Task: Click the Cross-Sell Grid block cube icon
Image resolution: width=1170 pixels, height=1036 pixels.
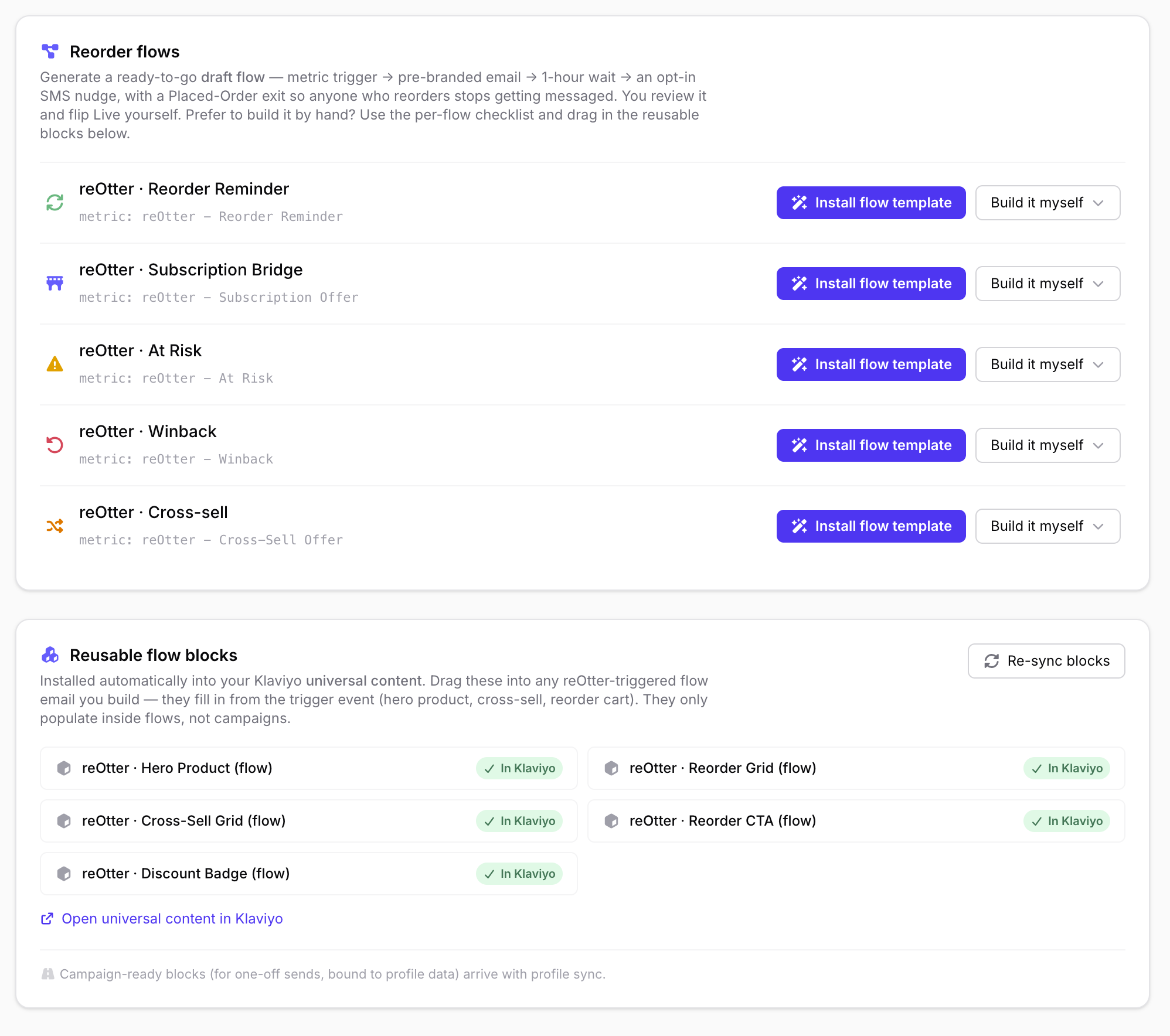Action: (x=64, y=821)
